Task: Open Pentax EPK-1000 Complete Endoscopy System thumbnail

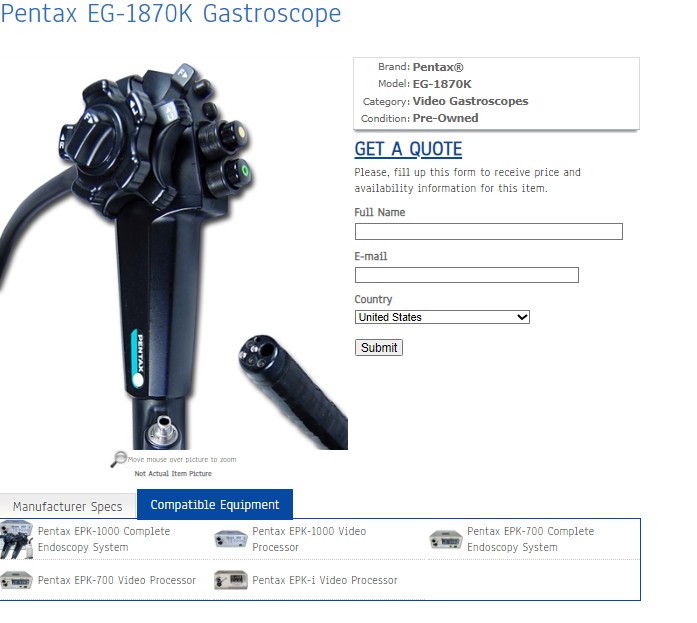Action: click(x=16, y=539)
